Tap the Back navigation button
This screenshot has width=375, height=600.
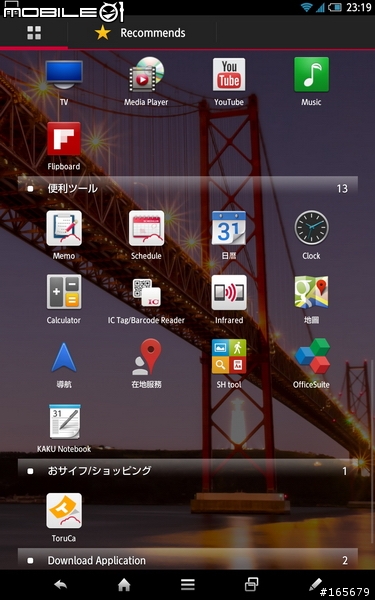(61, 584)
